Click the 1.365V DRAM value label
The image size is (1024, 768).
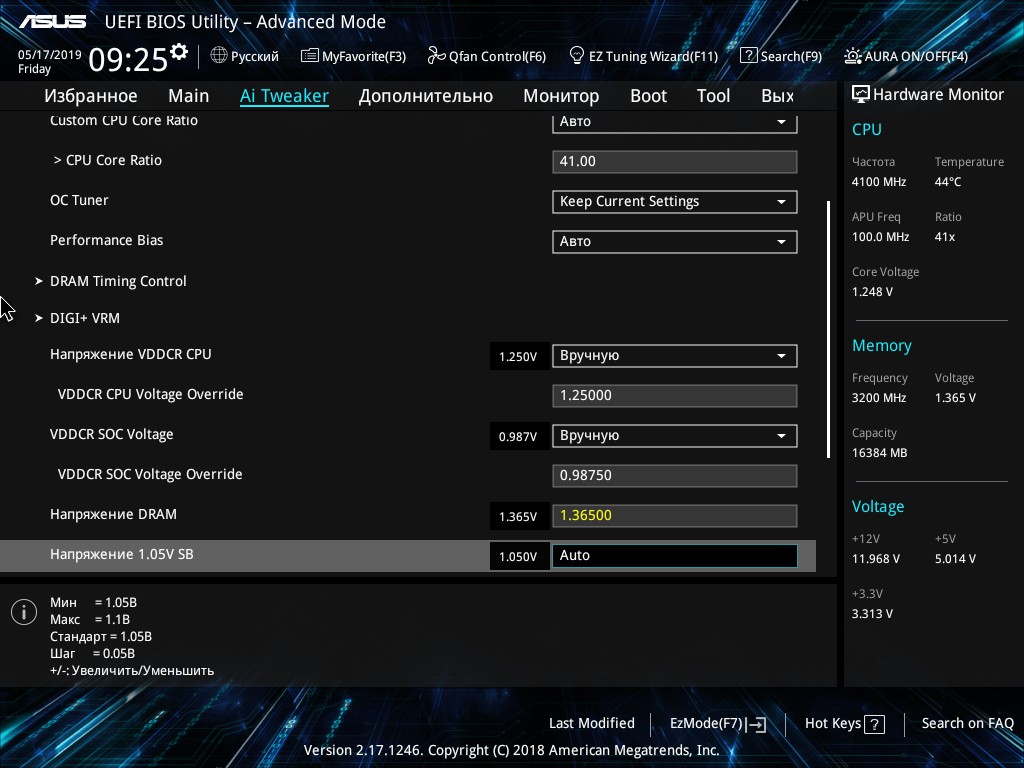pyautogui.click(x=519, y=517)
